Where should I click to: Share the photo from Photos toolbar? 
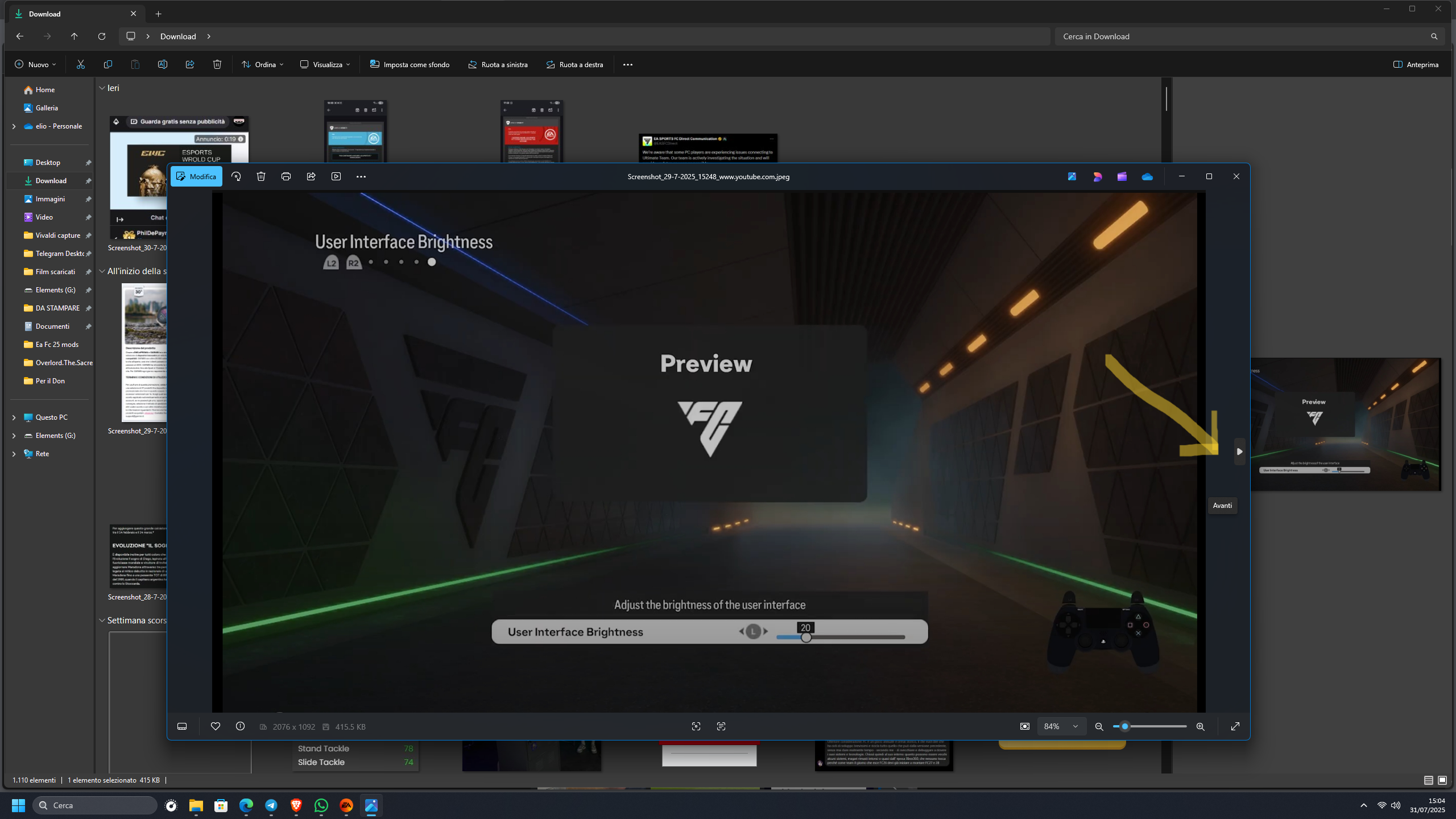click(x=311, y=176)
